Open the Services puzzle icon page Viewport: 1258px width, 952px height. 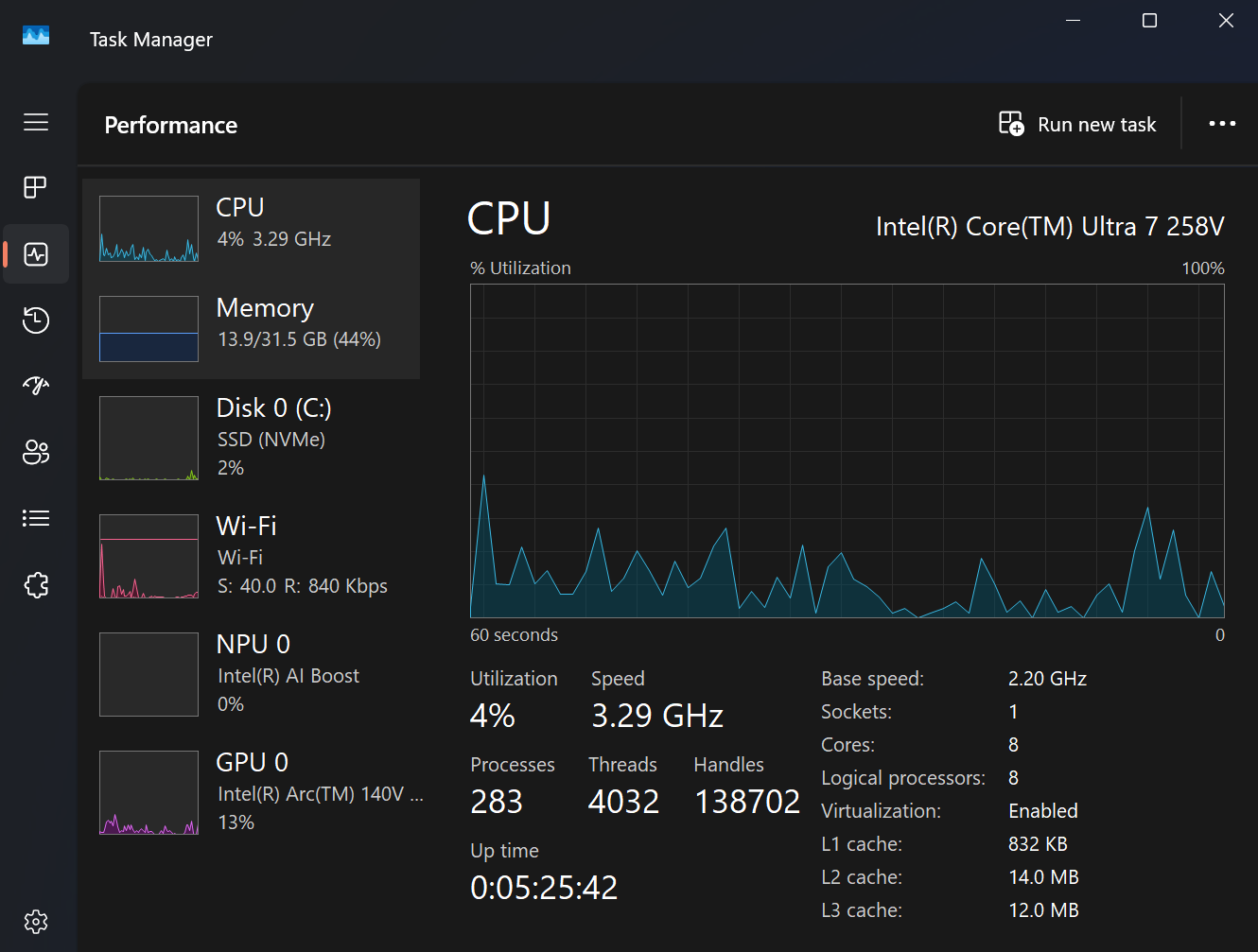tap(36, 585)
